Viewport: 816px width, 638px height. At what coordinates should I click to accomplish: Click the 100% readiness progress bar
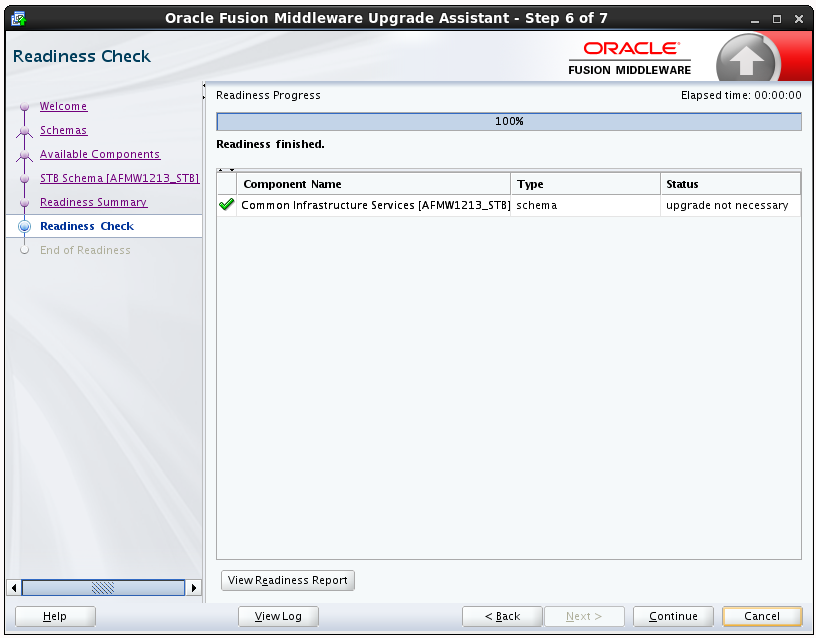tap(509, 121)
